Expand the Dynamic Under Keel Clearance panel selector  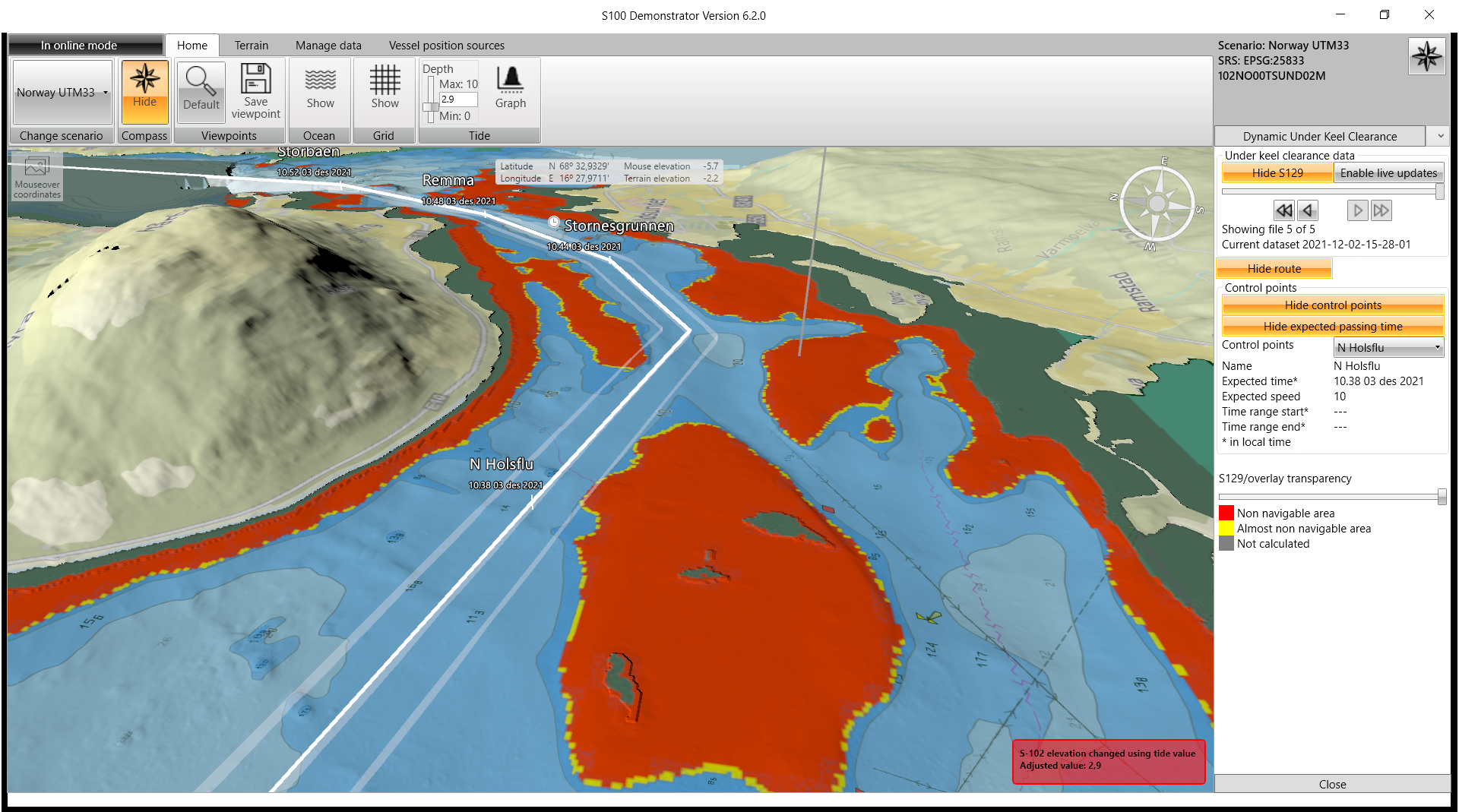coord(1440,137)
